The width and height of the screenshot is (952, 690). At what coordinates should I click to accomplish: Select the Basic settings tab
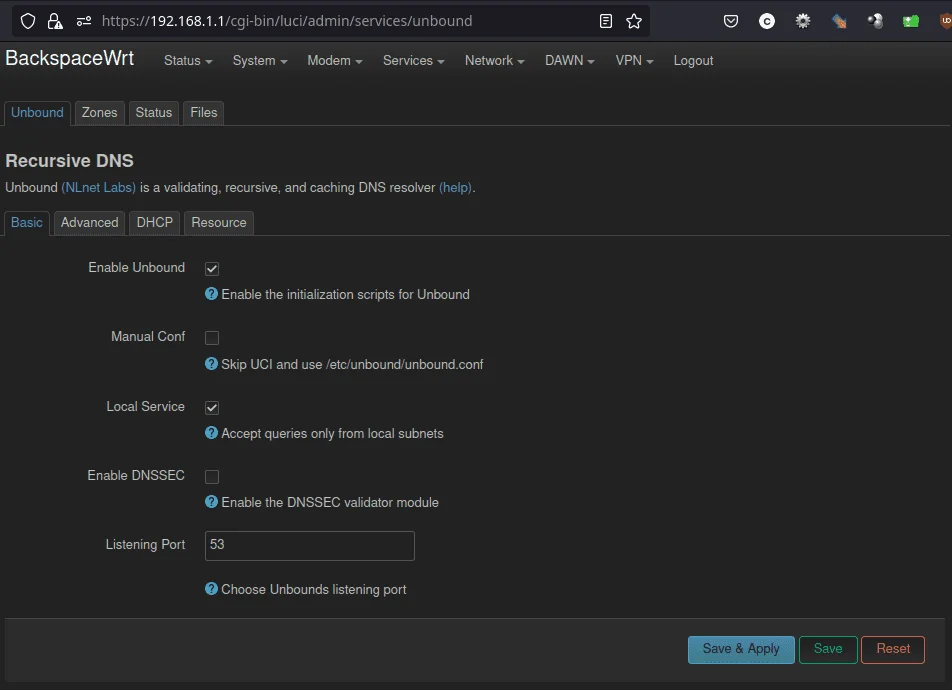(27, 223)
